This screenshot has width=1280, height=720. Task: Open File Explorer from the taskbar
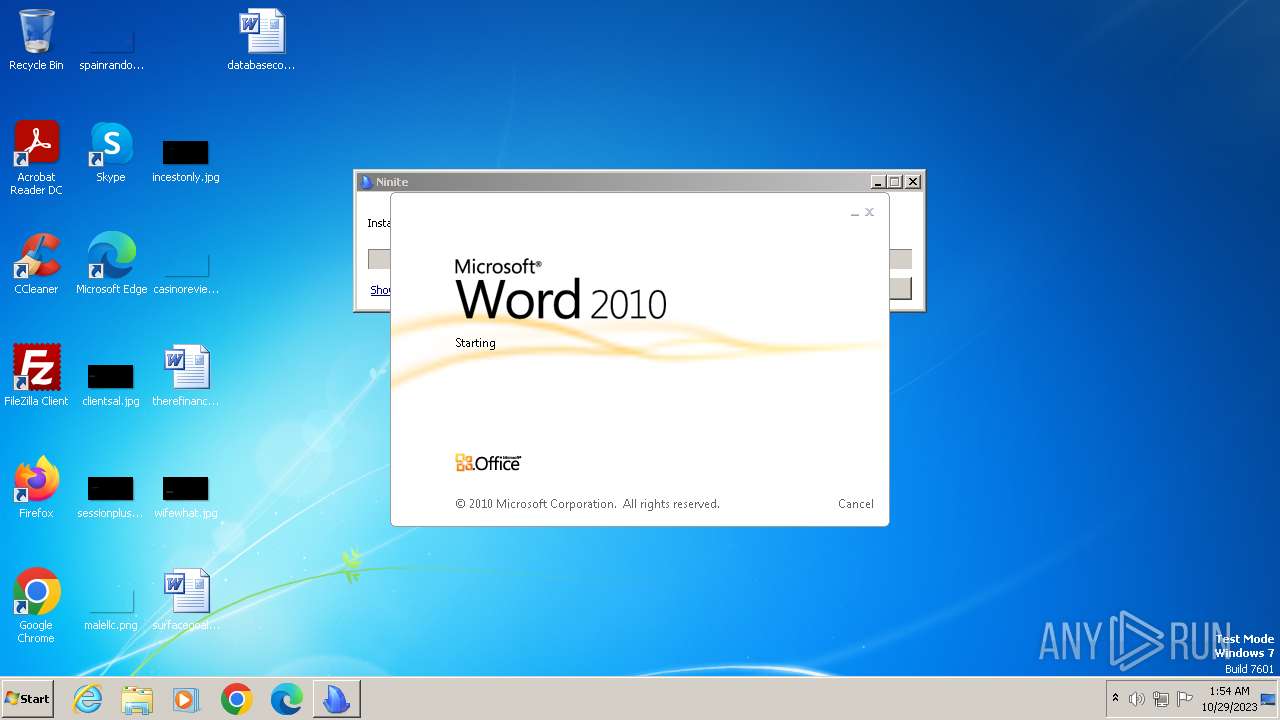coord(137,699)
